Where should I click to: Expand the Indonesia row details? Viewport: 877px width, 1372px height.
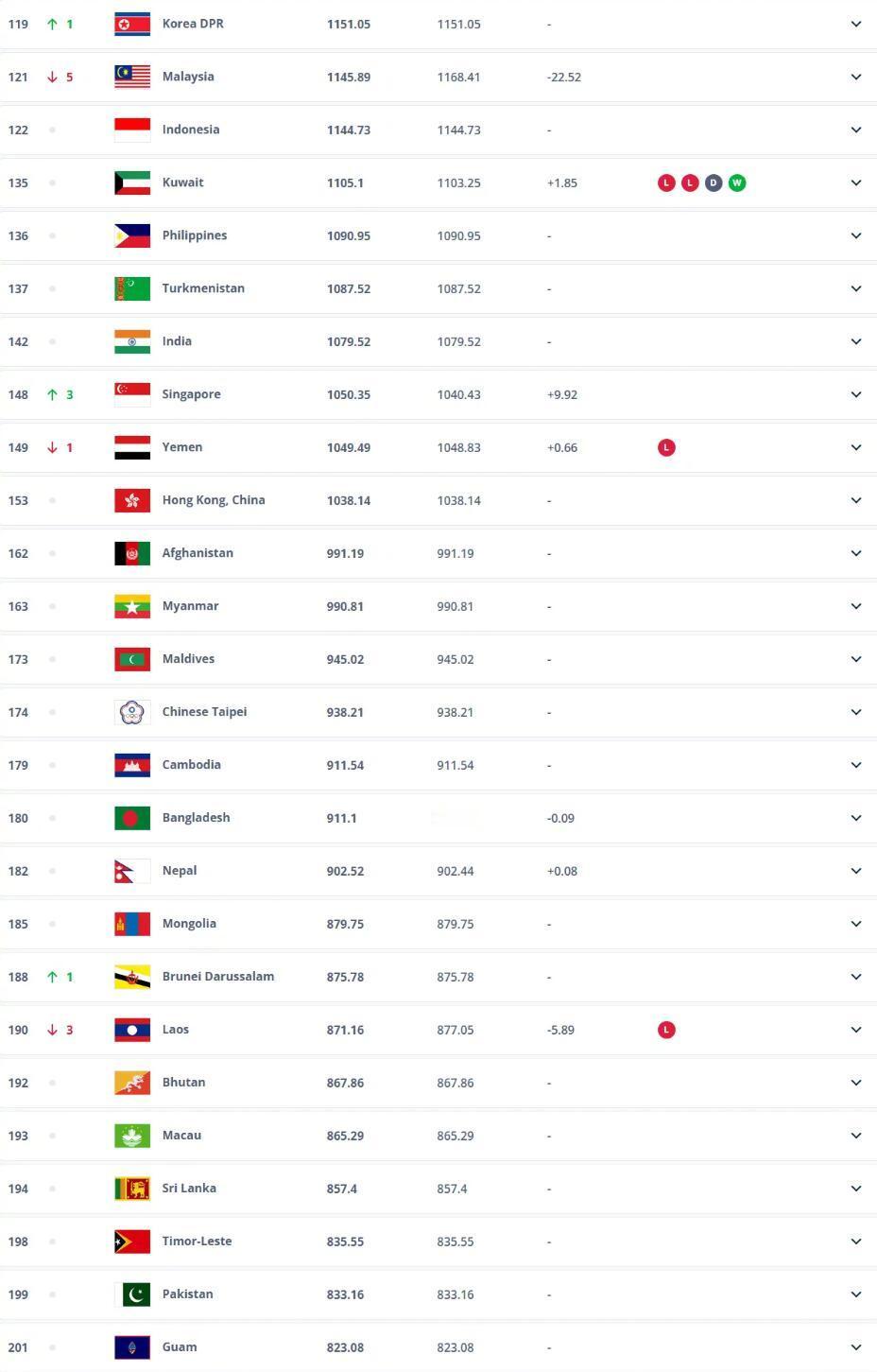(x=856, y=130)
